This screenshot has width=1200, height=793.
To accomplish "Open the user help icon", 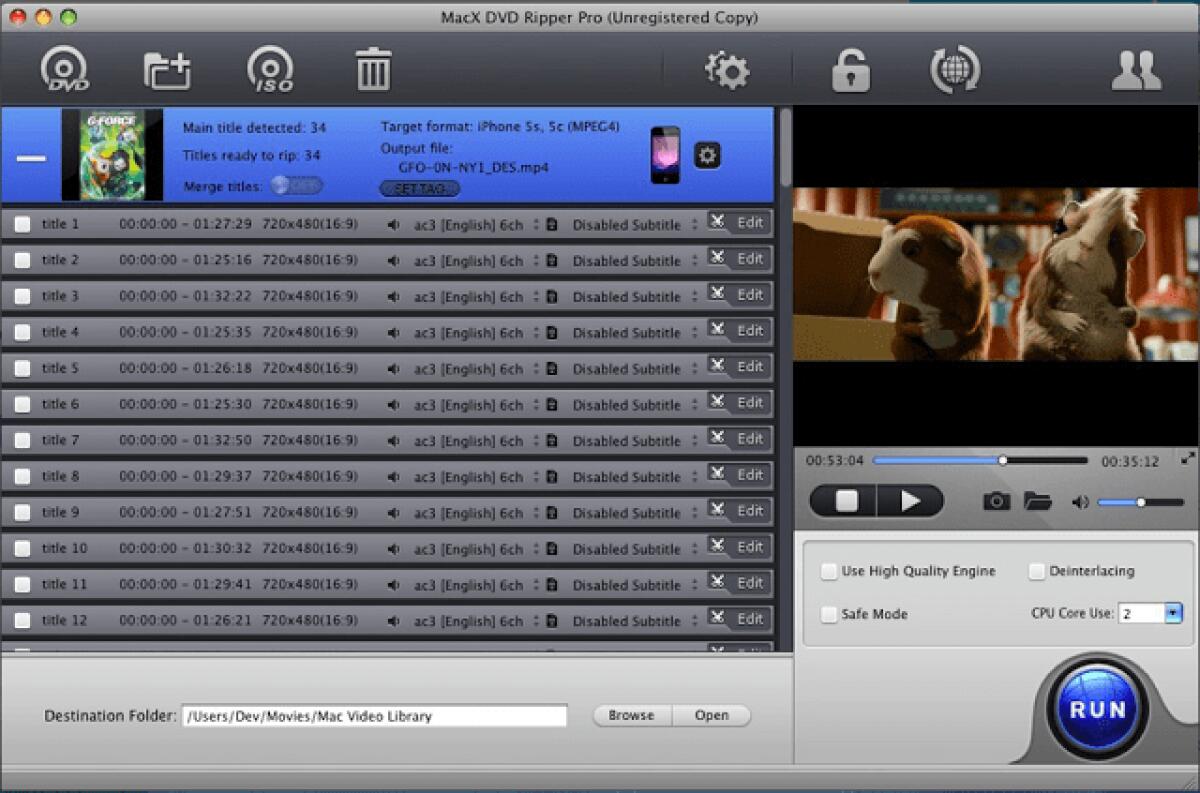I will pyautogui.click(x=1136, y=70).
